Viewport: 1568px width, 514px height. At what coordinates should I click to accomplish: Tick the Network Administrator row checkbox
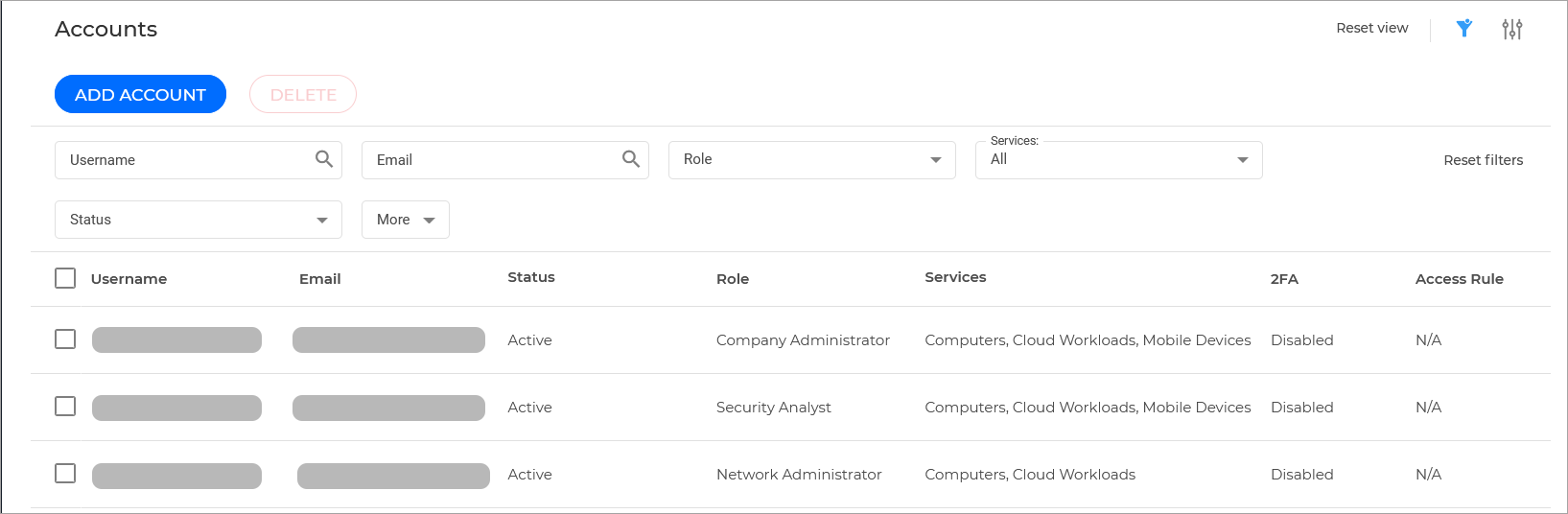pyautogui.click(x=65, y=474)
